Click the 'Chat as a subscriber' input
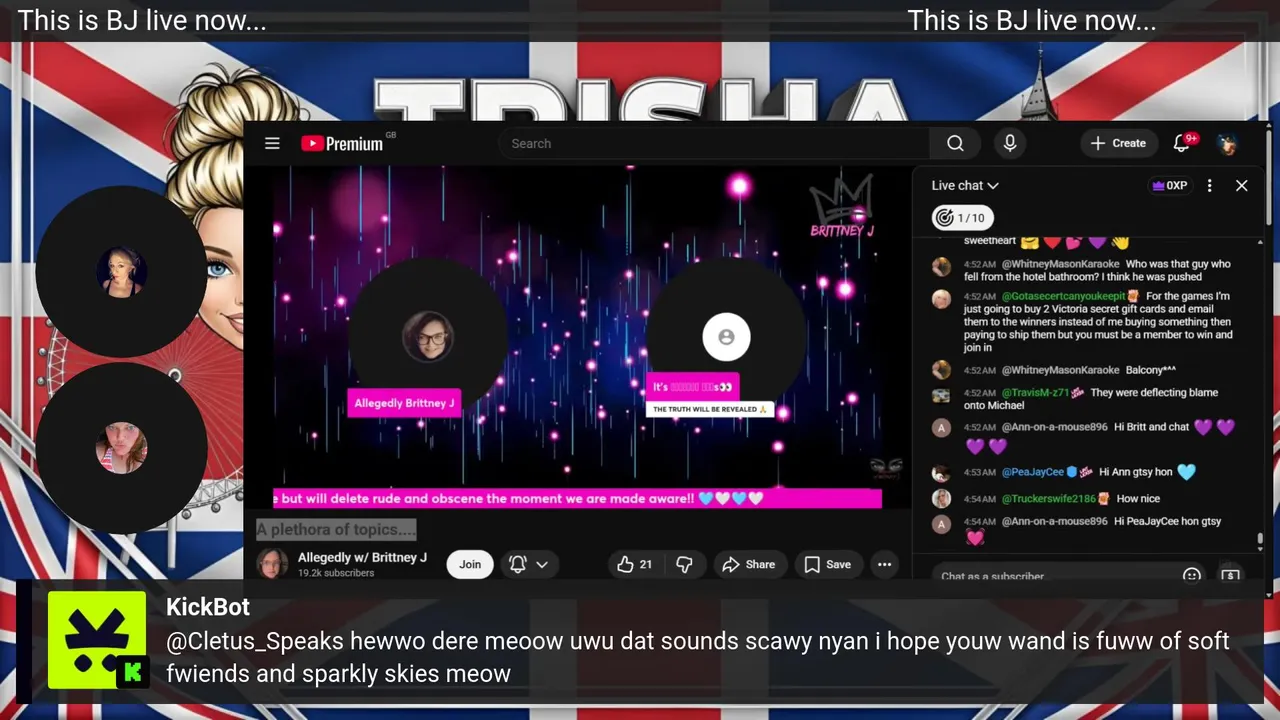 tap(1055, 575)
